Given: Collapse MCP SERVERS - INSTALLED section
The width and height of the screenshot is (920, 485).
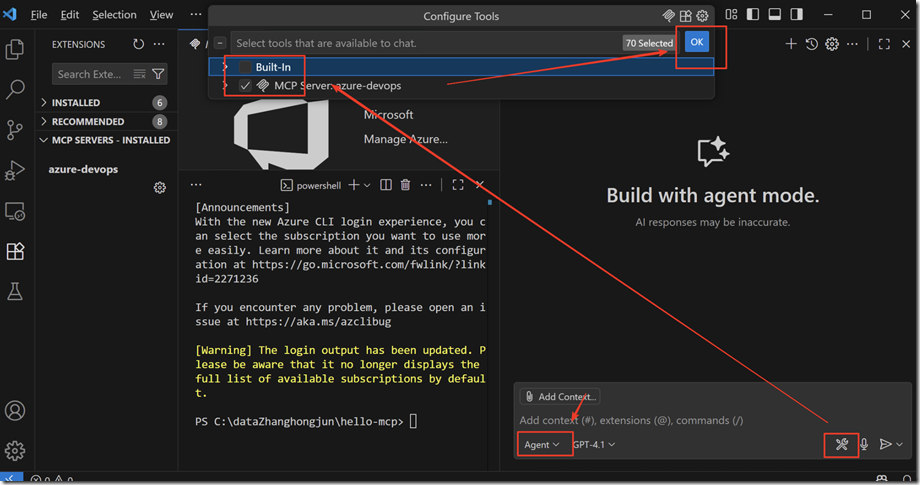Looking at the screenshot, I should (107, 140).
